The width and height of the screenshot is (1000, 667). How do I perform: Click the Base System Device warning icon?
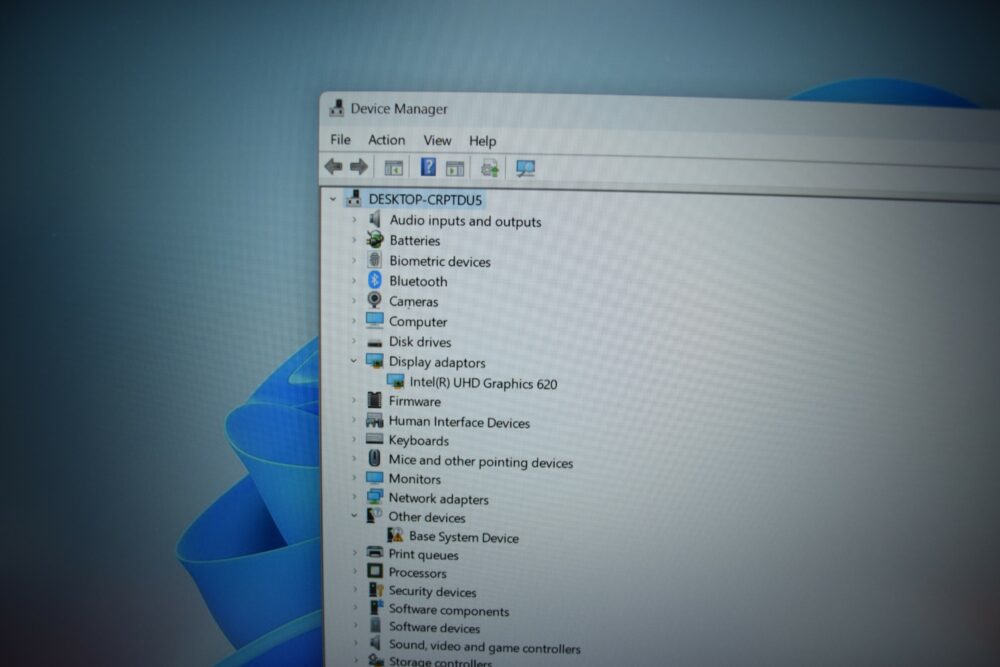click(x=395, y=535)
